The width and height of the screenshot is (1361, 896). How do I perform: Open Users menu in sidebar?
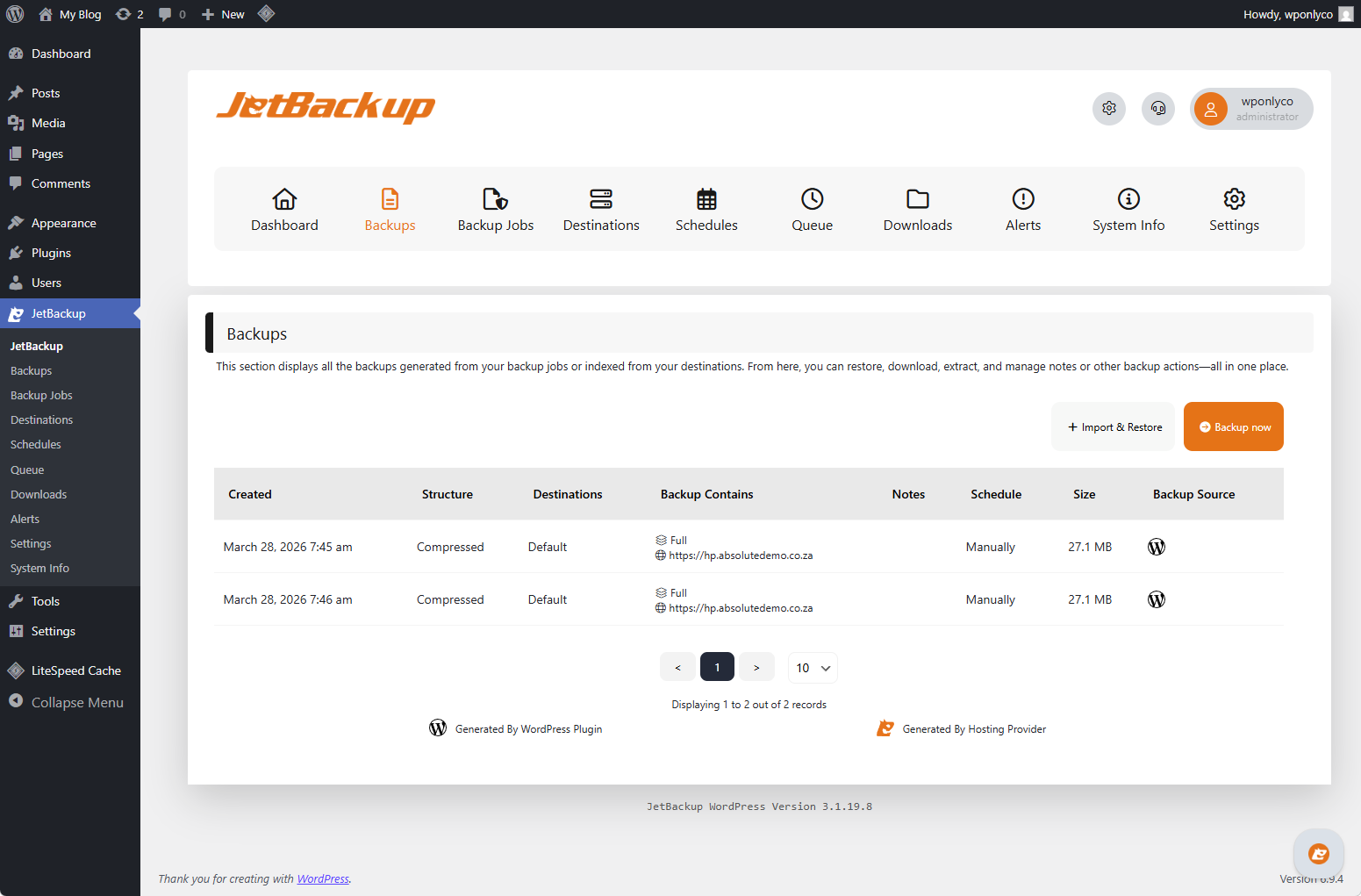click(x=70, y=283)
